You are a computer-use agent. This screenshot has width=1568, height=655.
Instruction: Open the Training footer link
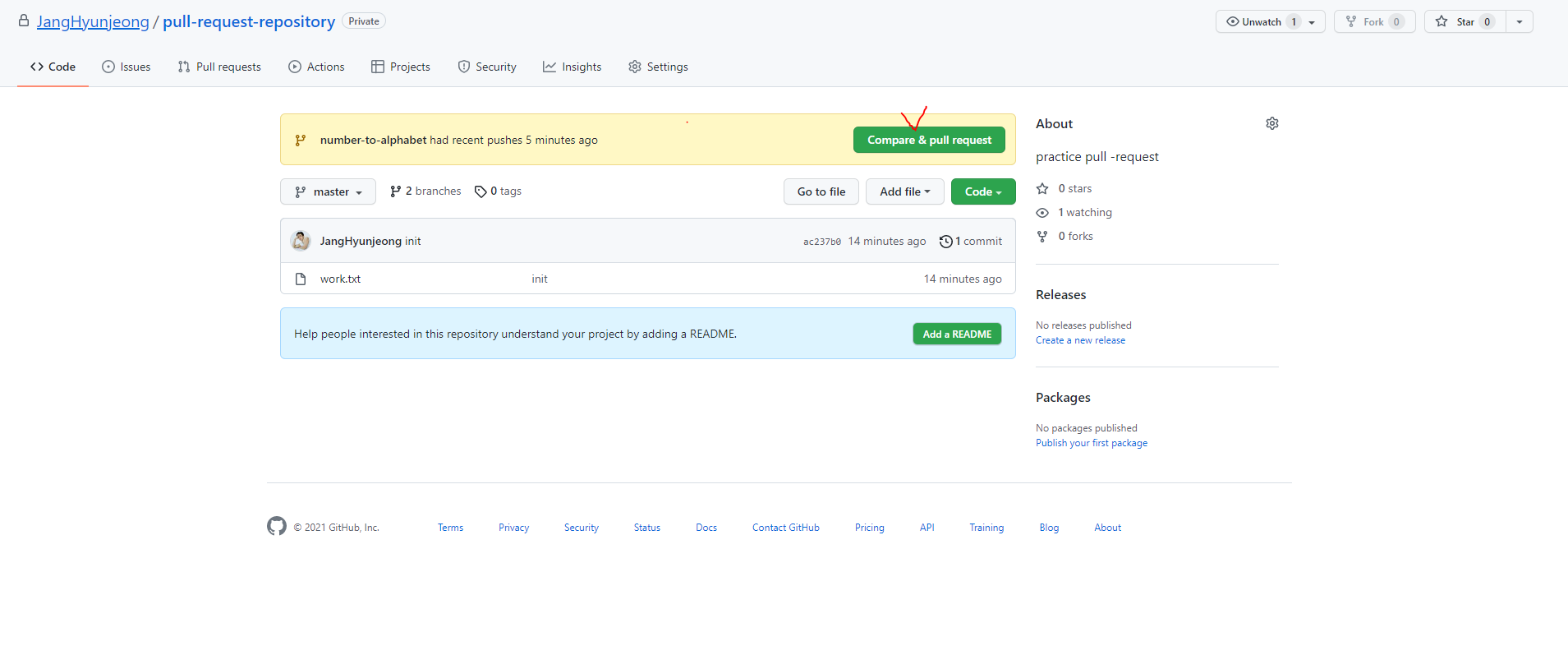click(986, 528)
